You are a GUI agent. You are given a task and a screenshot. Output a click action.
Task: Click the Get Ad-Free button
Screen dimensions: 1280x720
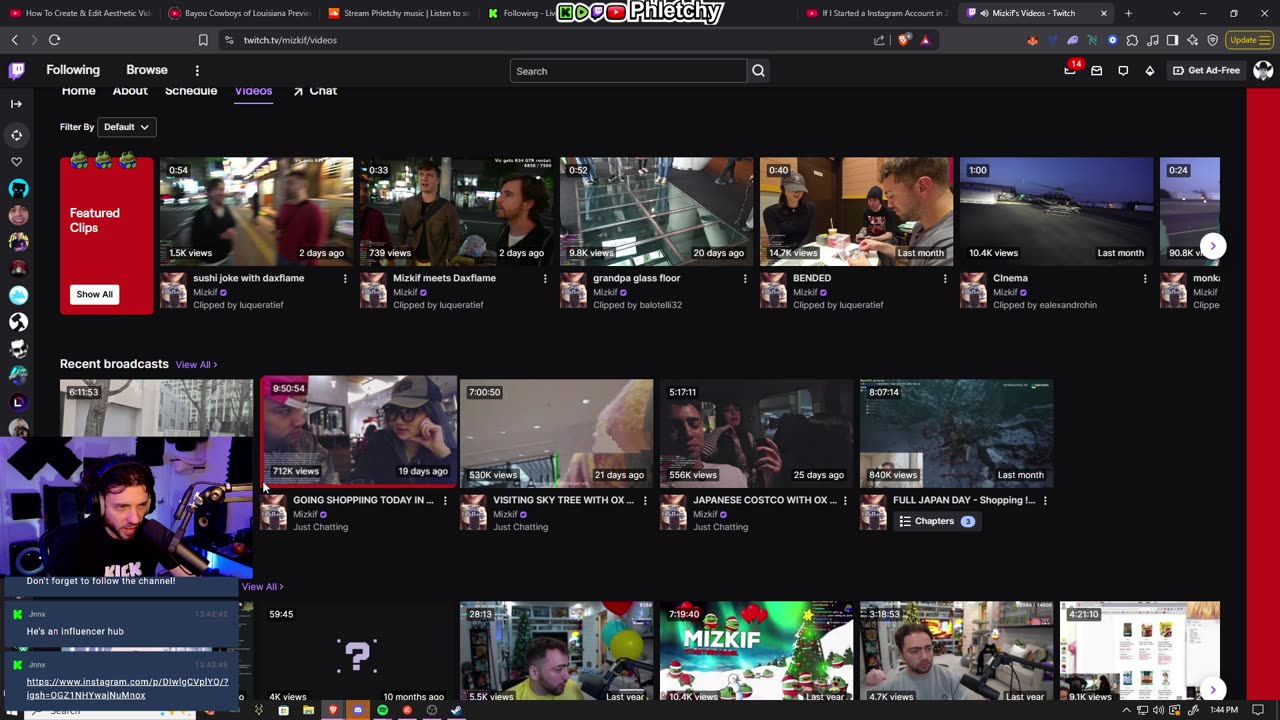1206,71
